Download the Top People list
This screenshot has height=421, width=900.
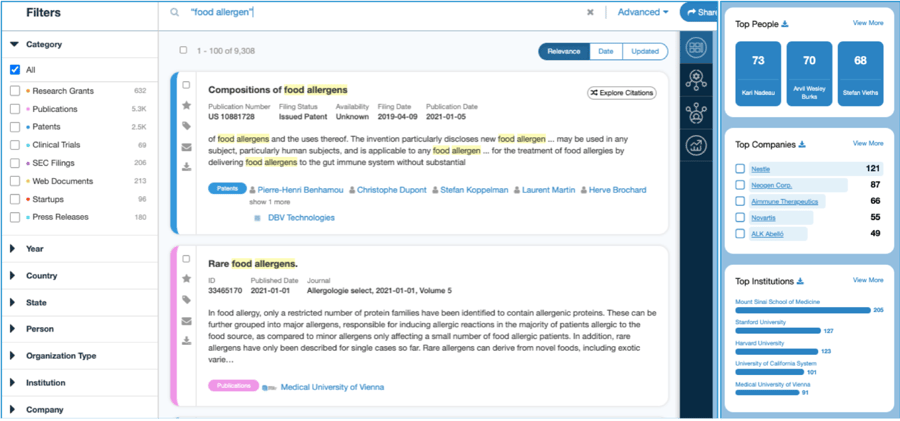(x=785, y=24)
